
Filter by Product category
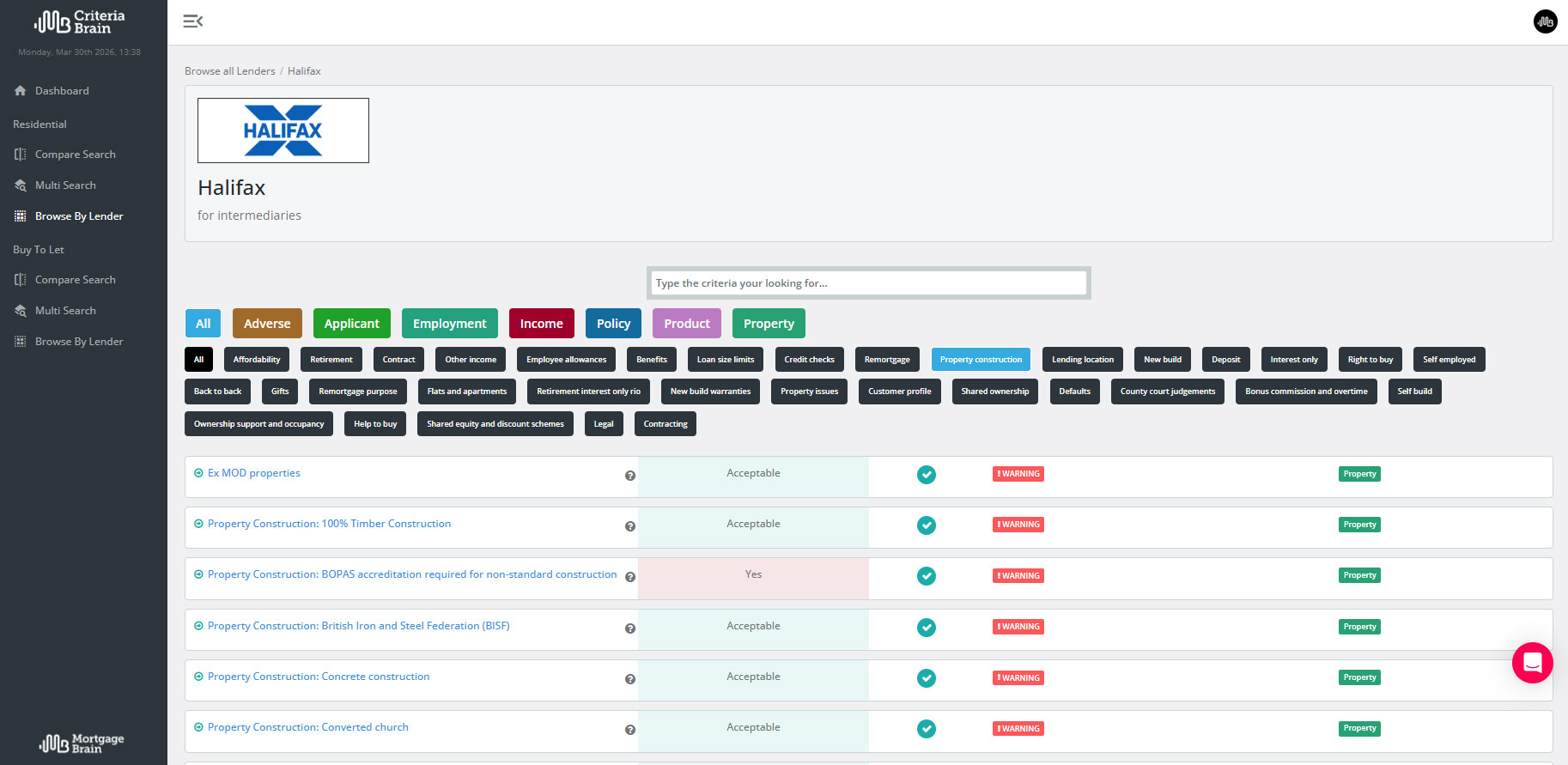coord(687,324)
